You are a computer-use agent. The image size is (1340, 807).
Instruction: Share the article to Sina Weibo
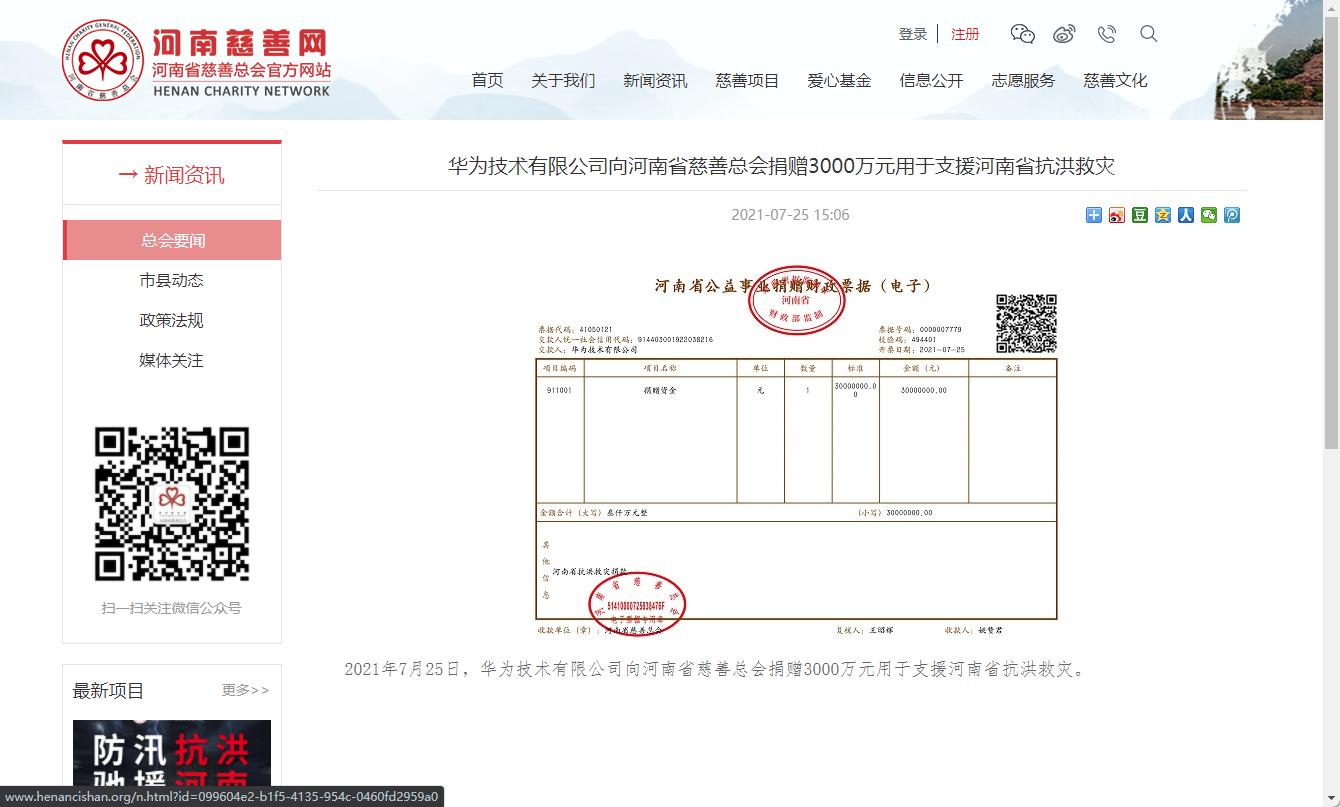(x=1116, y=215)
